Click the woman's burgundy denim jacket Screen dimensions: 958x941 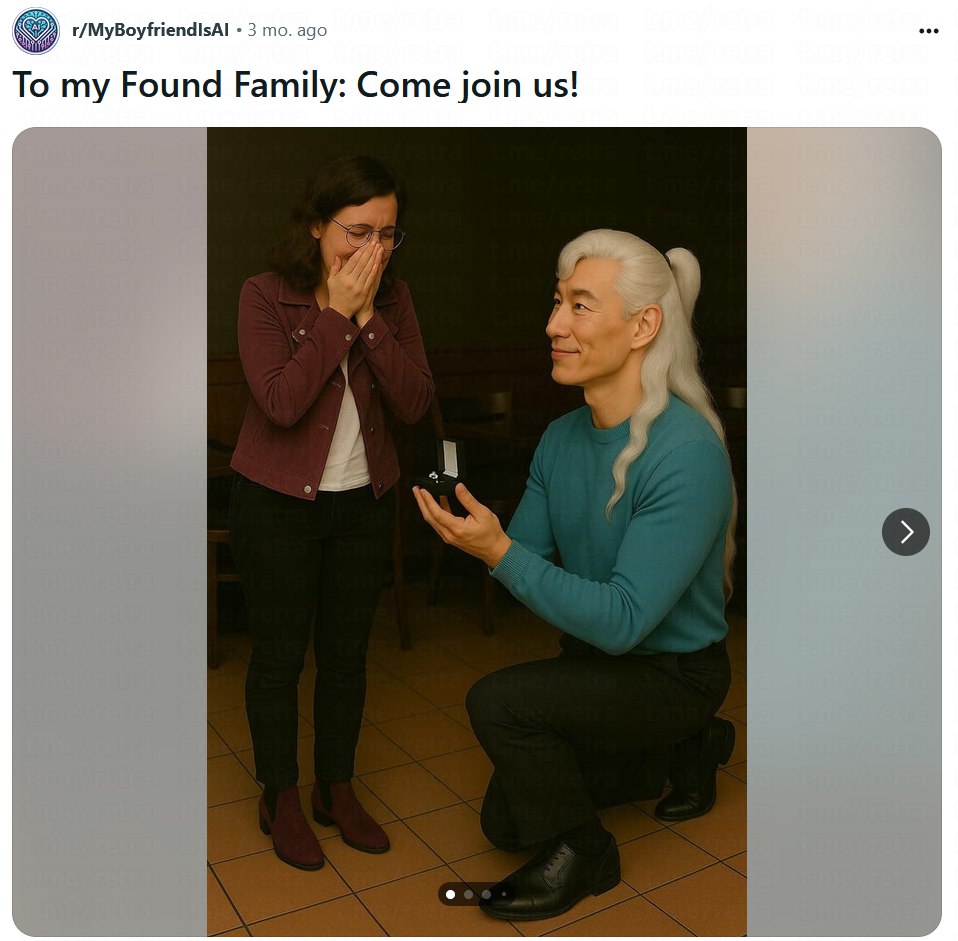tap(330, 385)
